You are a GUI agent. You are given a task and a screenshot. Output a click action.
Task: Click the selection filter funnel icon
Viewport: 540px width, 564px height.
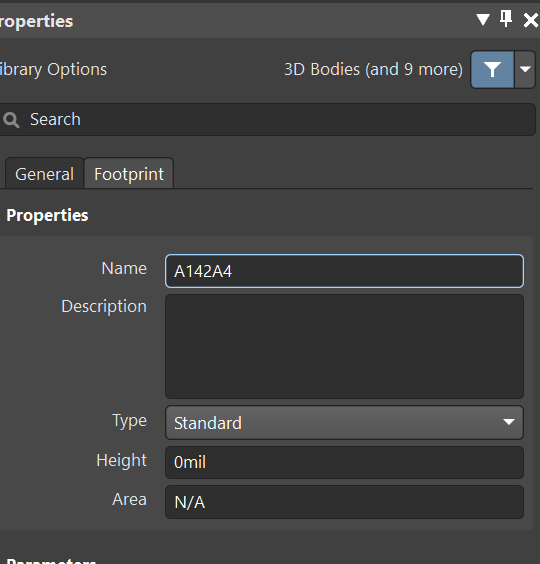tap(492, 69)
